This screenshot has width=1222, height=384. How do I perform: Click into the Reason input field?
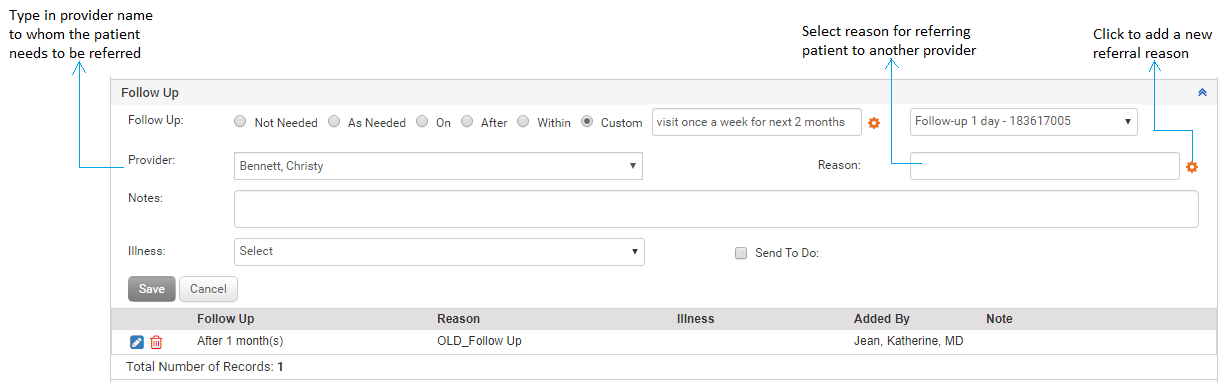pos(1045,166)
